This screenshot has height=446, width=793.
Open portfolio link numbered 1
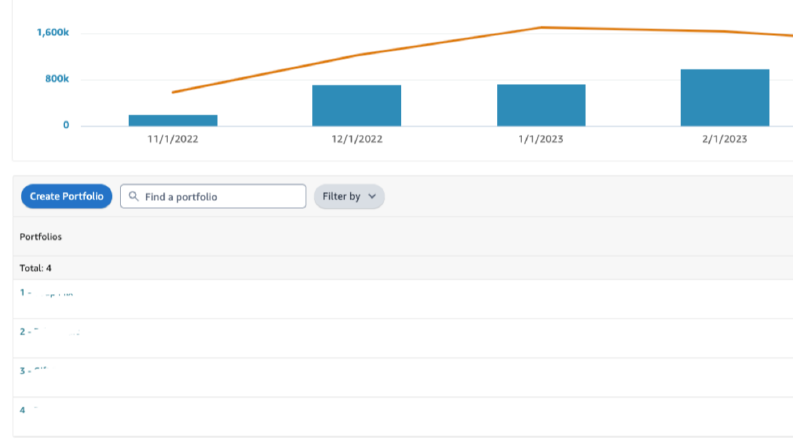point(47,293)
